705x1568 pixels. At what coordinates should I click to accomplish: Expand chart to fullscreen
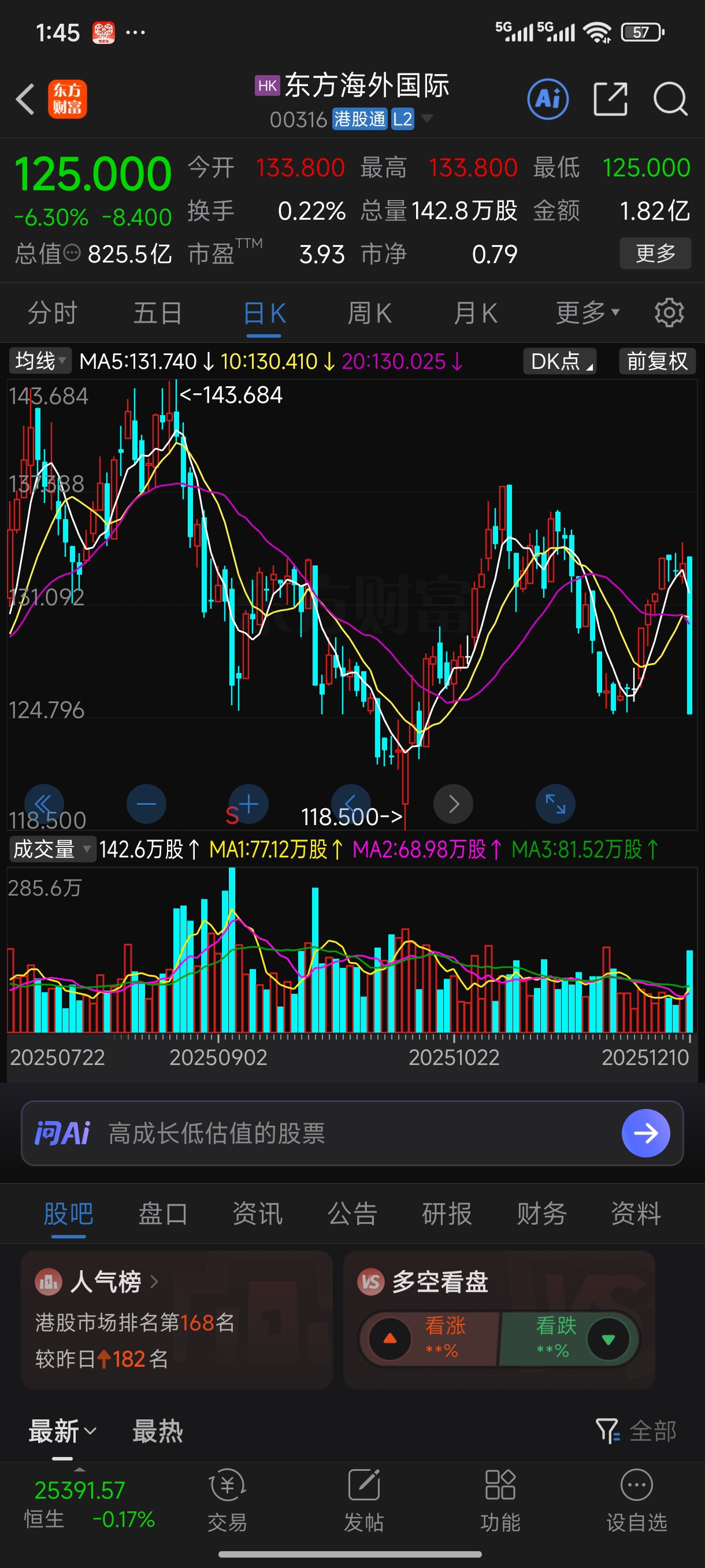555,804
